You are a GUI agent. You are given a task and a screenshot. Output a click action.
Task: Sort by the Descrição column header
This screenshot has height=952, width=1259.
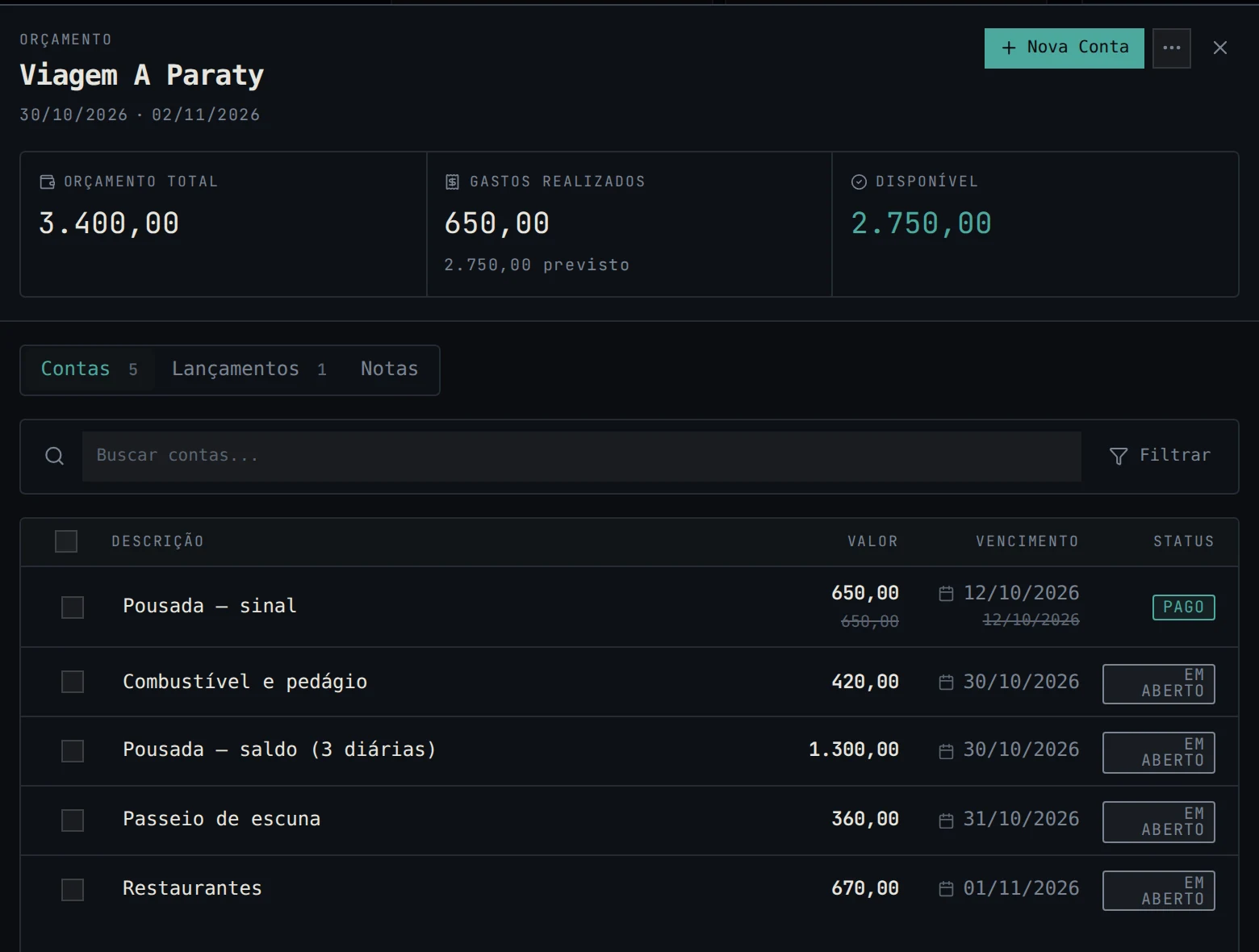pos(157,541)
